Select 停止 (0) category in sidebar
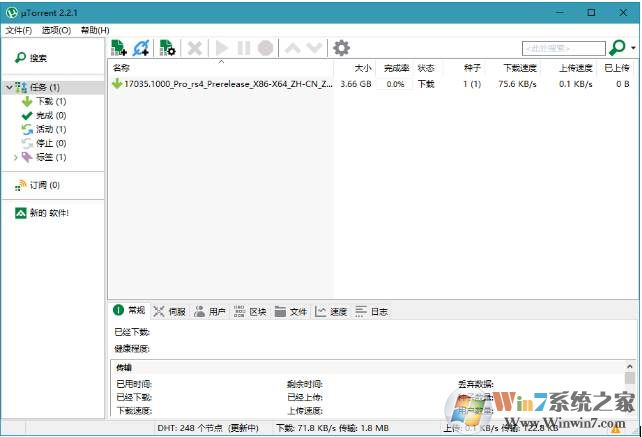642x437 pixels. click(x=51, y=143)
